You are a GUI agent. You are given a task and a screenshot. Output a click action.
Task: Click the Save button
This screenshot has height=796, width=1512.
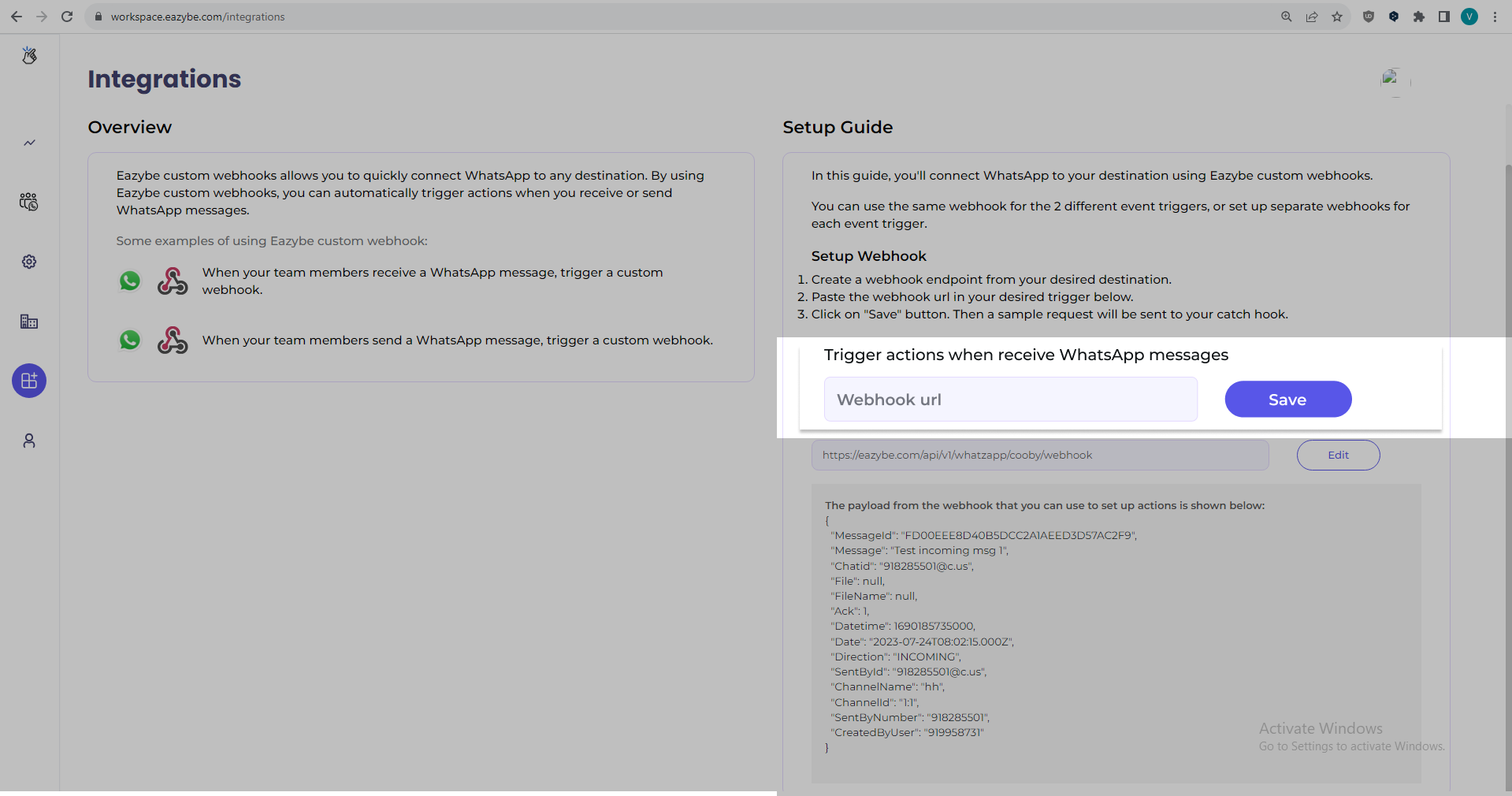click(1288, 400)
